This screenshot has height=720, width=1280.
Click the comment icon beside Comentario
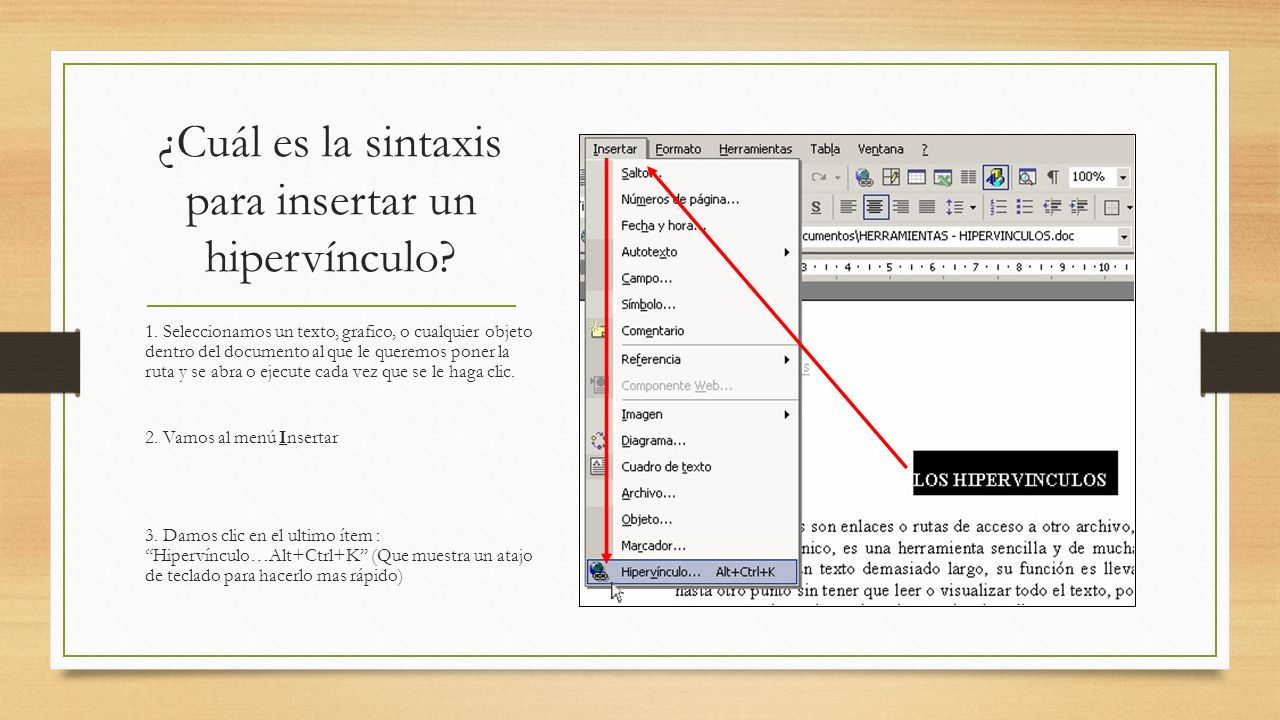(x=598, y=330)
